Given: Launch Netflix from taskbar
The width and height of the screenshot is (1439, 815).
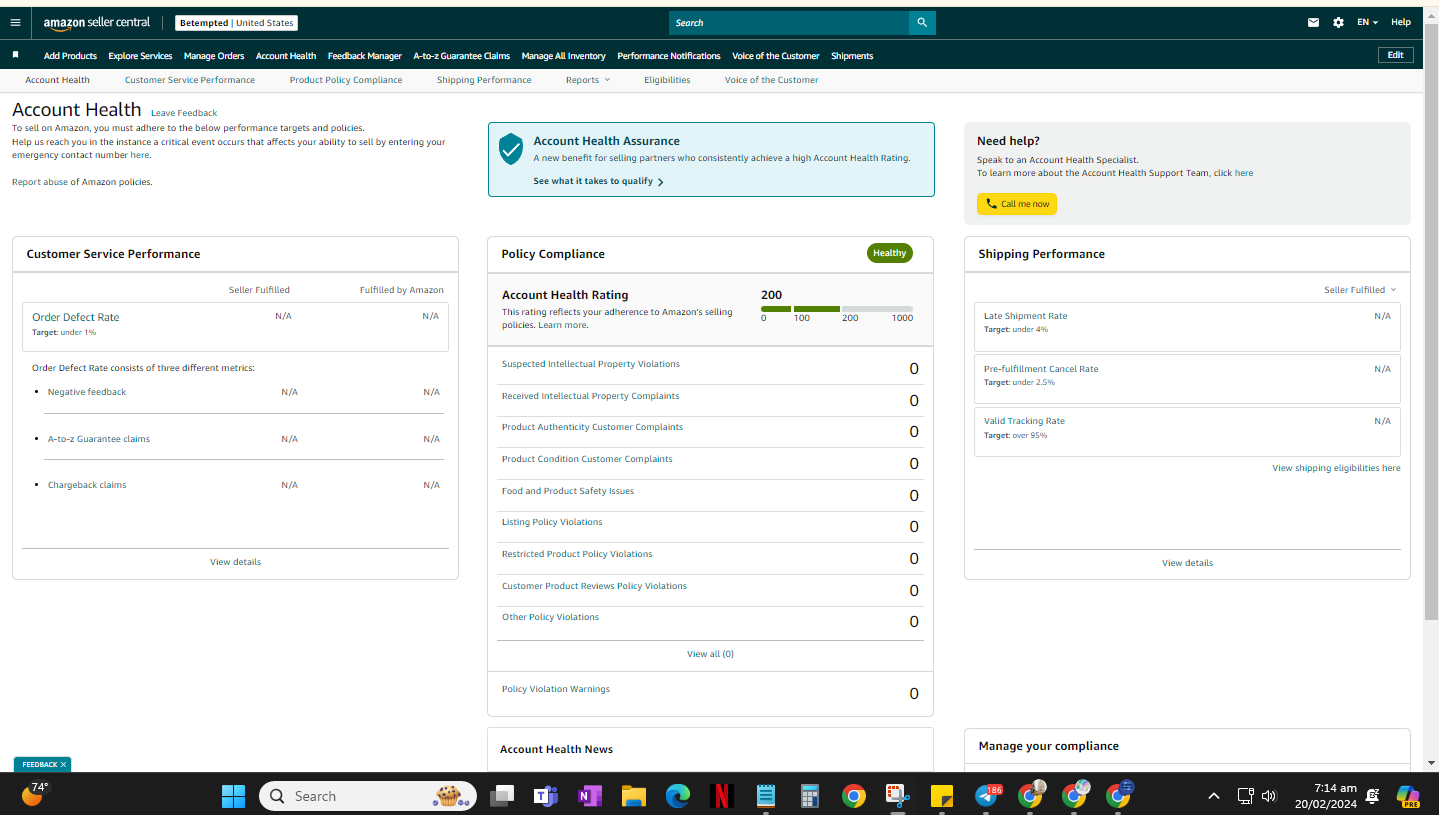Looking at the screenshot, I should pos(722,796).
